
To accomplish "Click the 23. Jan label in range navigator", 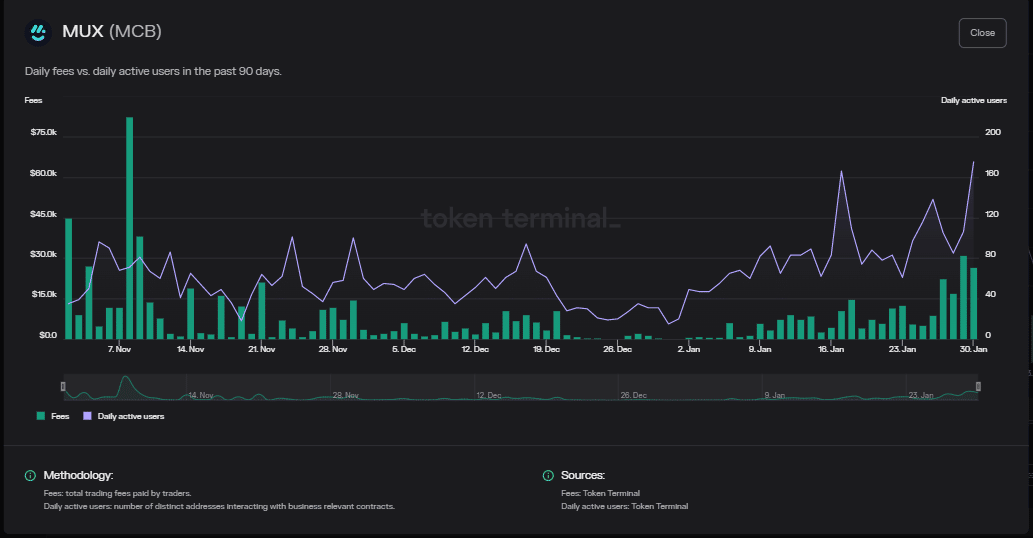I will [x=921, y=395].
